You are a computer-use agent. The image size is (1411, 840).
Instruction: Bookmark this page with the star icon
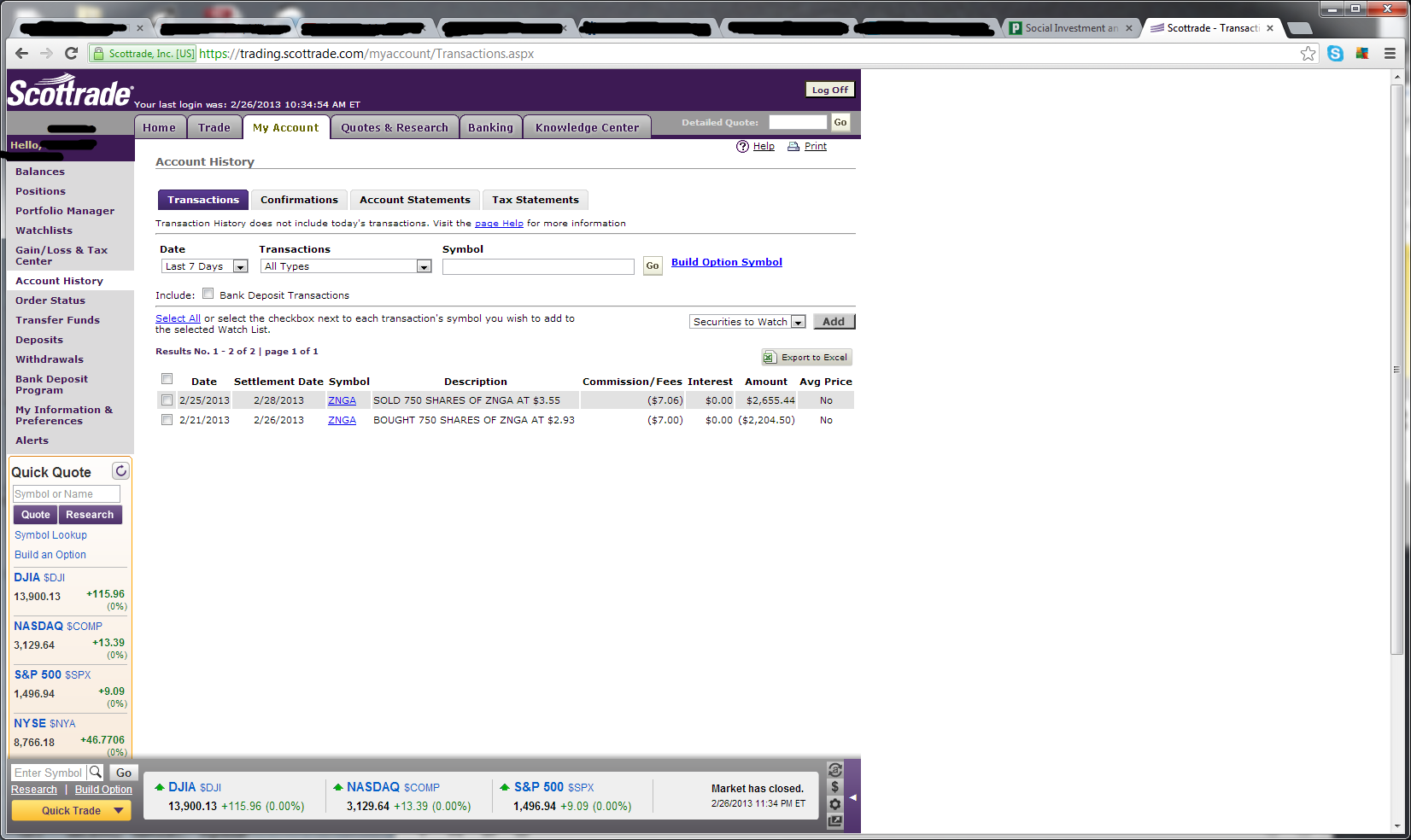tap(1308, 54)
